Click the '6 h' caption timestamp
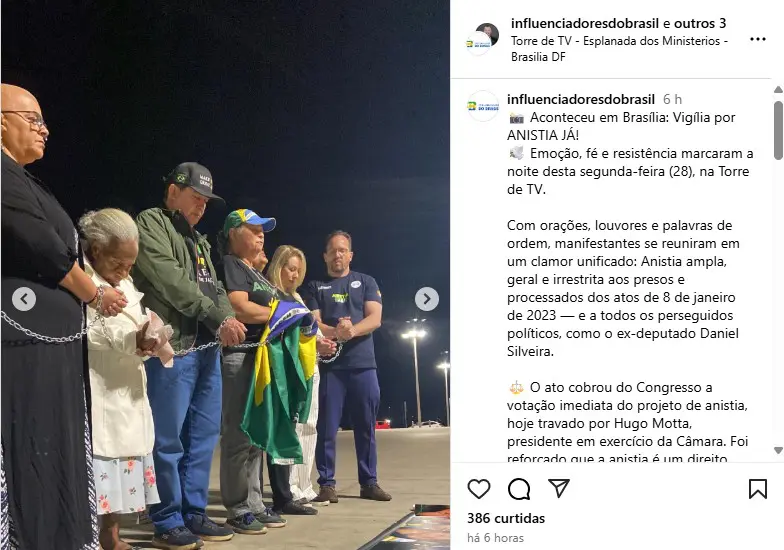The height and width of the screenshot is (550, 784). [672, 99]
